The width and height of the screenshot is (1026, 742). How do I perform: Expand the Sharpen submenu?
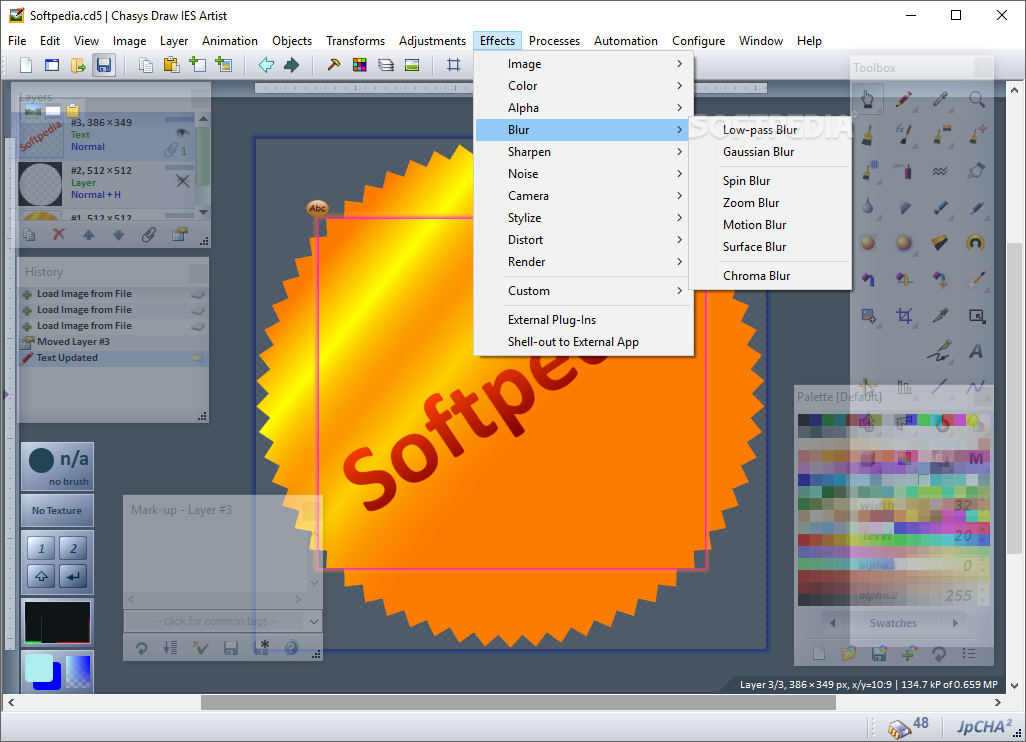[x=584, y=152]
